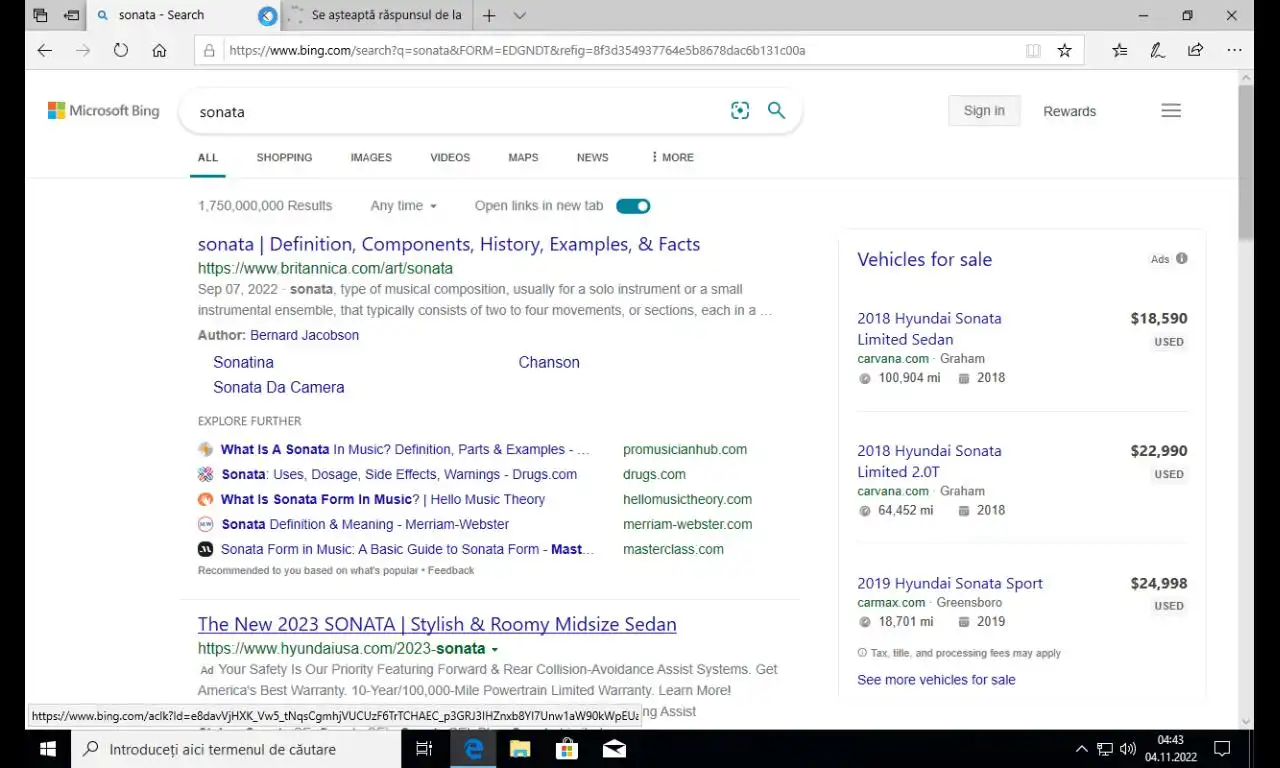Screen dimensions: 1280x768
Task: Open the Mail app from taskbar
Action: tap(614, 749)
